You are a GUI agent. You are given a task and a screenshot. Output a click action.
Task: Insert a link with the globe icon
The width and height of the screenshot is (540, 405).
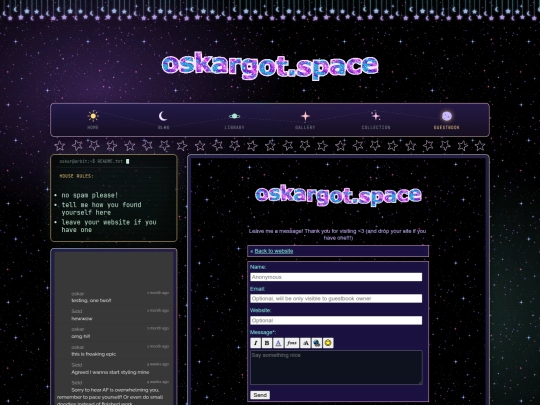pyautogui.click(x=317, y=343)
